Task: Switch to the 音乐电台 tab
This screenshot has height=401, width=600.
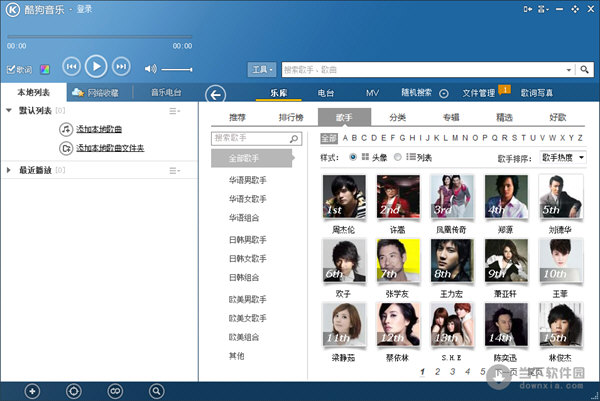Action: click(x=166, y=92)
